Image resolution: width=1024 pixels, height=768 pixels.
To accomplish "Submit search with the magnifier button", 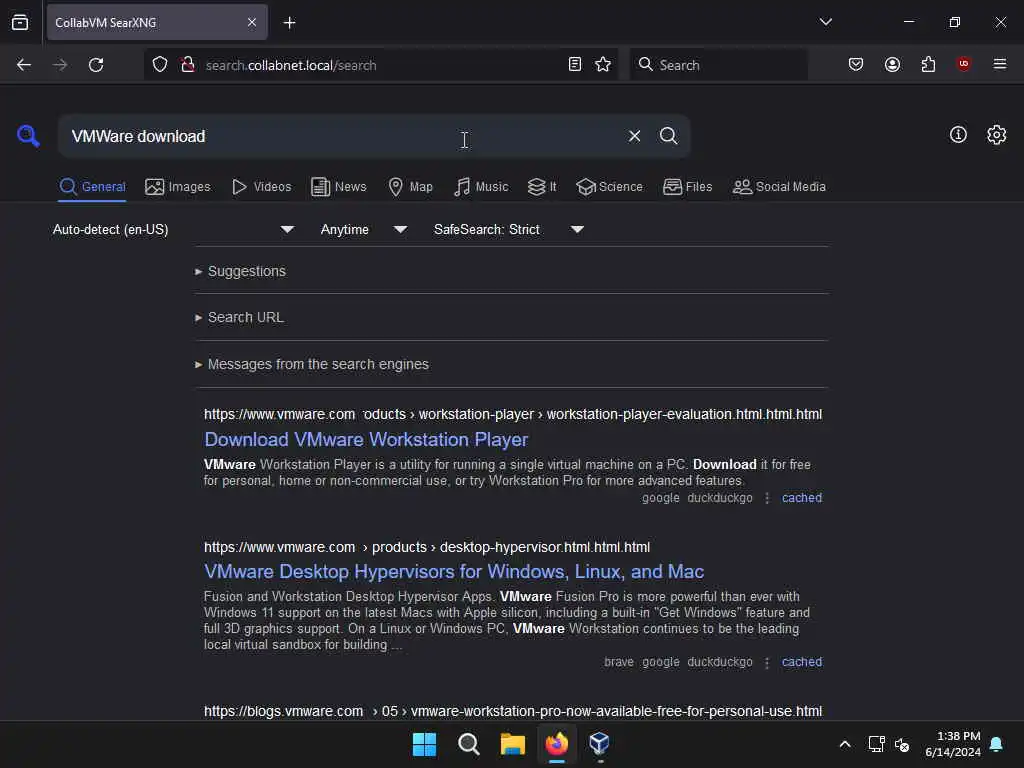I will coord(668,136).
